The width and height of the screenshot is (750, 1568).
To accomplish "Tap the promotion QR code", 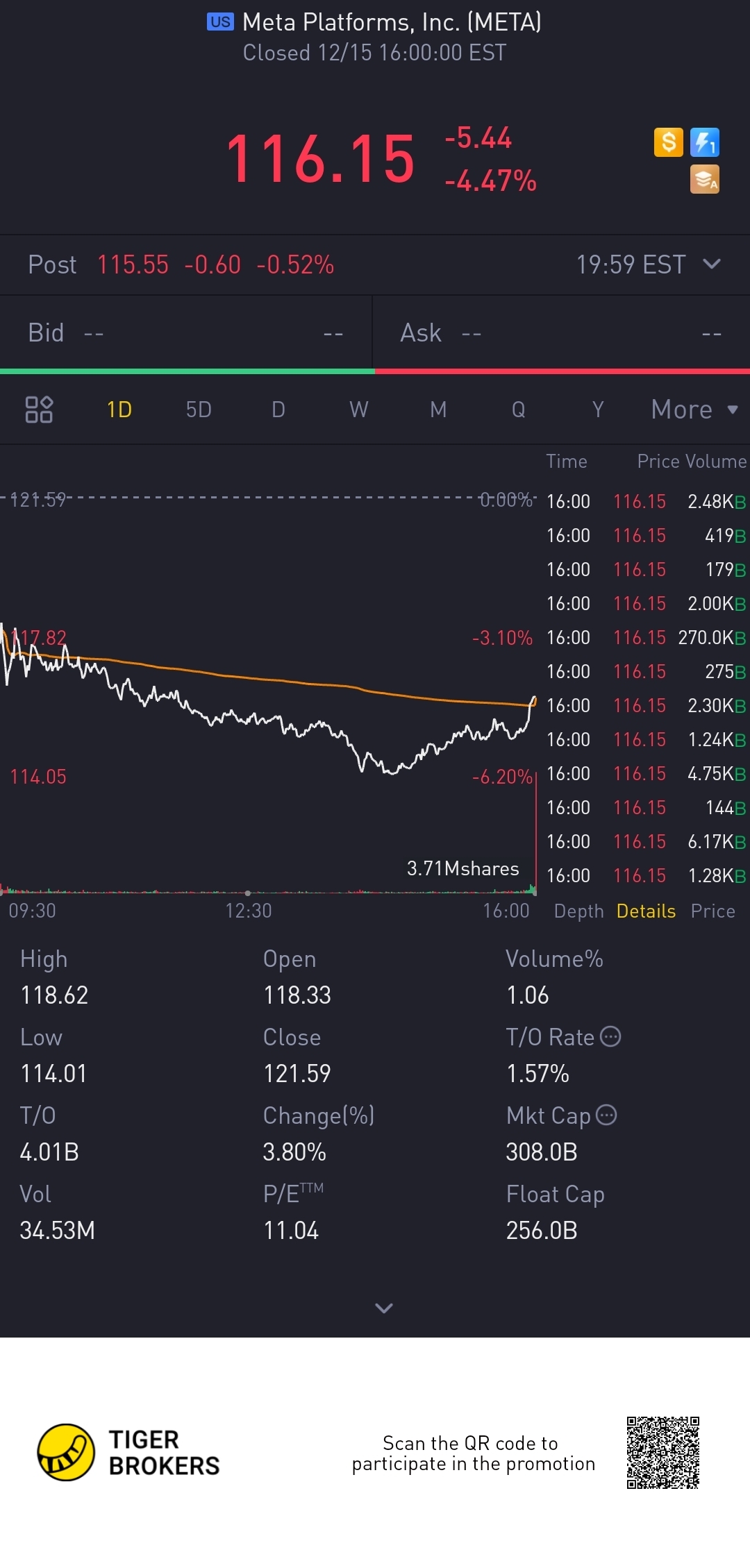I will (x=662, y=1452).
